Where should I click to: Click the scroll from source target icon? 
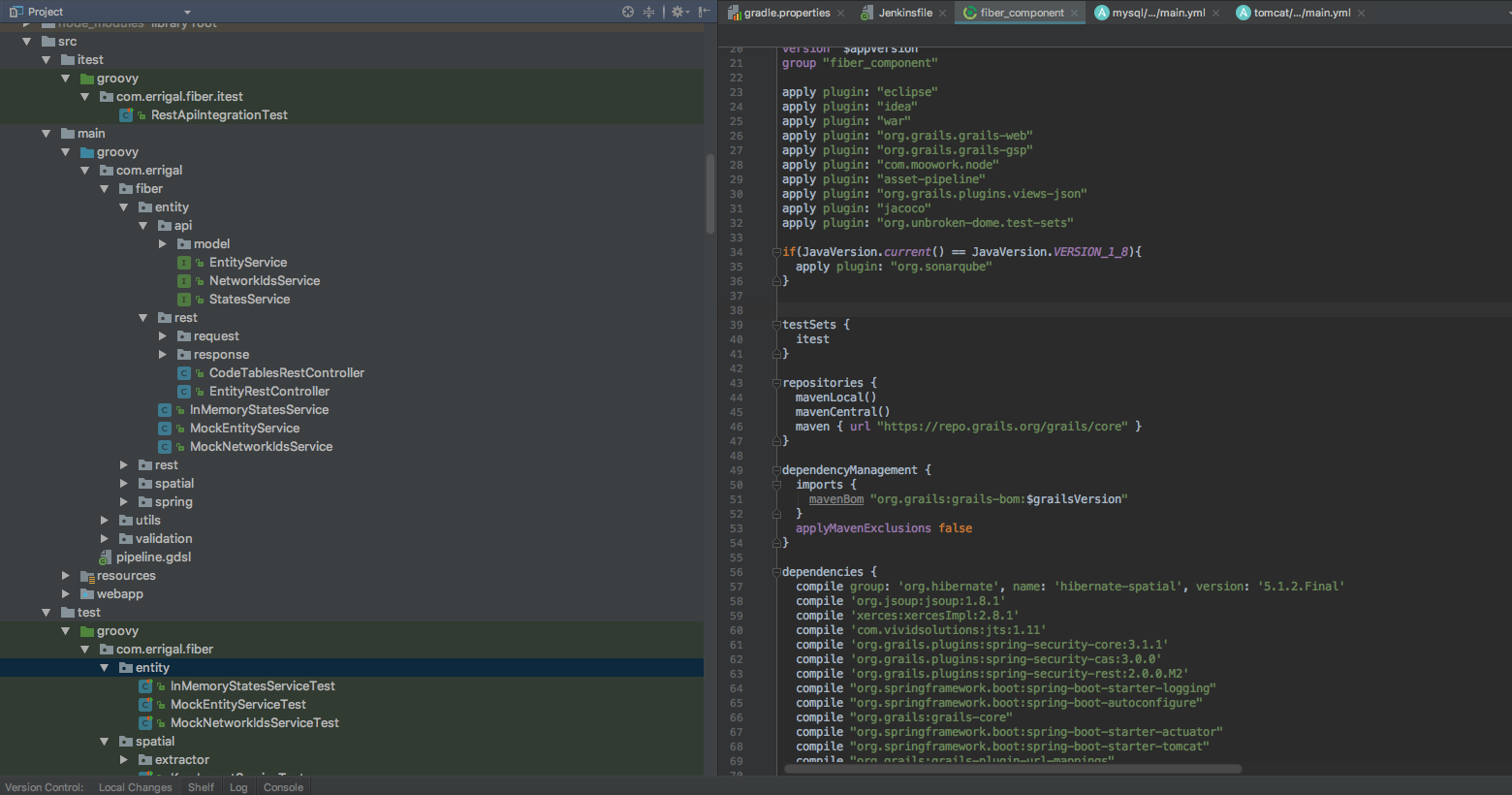pos(628,12)
